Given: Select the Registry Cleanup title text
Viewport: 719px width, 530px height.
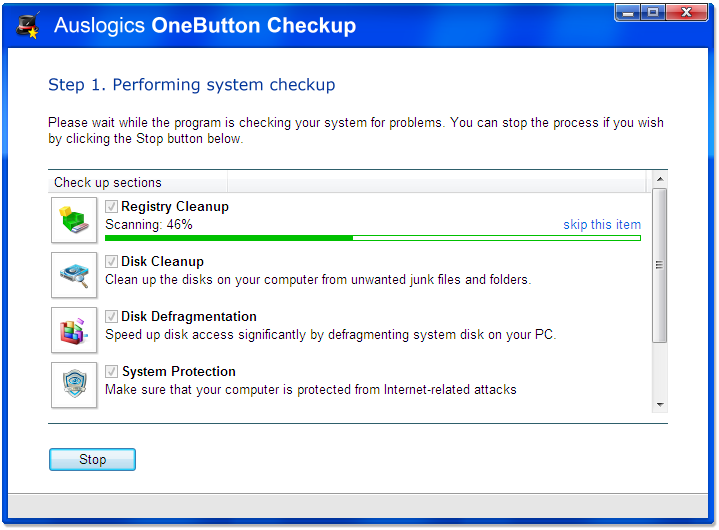Looking at the screenshot, I should (175, 206).
